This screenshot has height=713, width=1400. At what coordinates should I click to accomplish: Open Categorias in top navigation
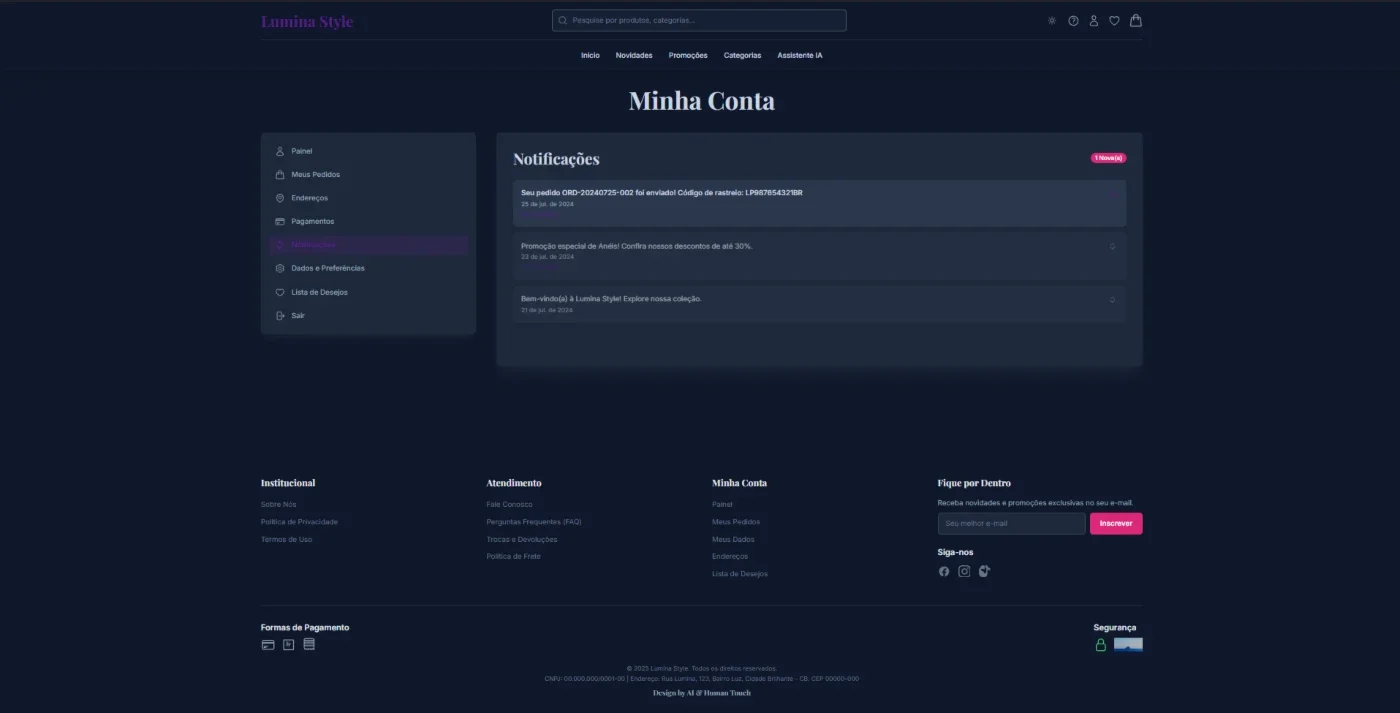click(x=742, y=55)
